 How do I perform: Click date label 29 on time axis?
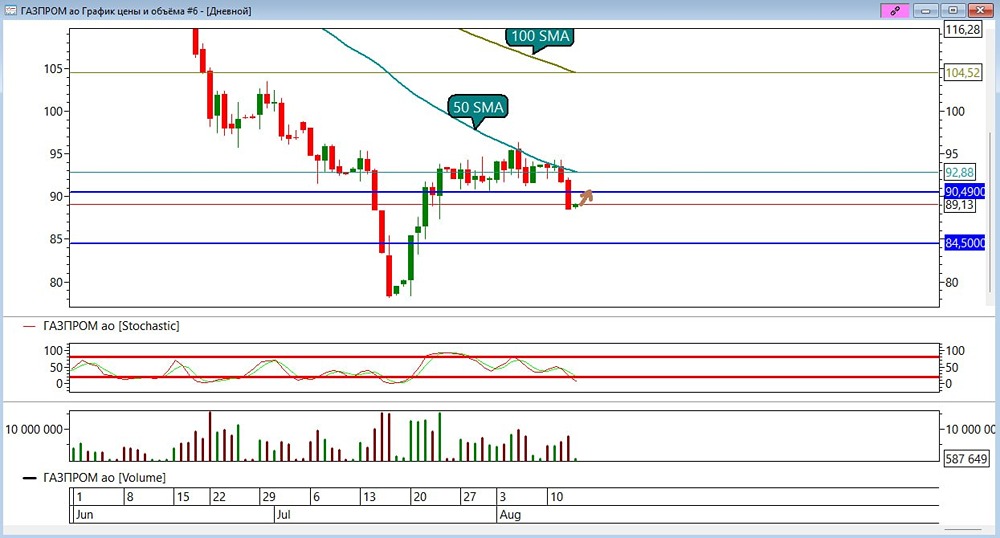268,497
